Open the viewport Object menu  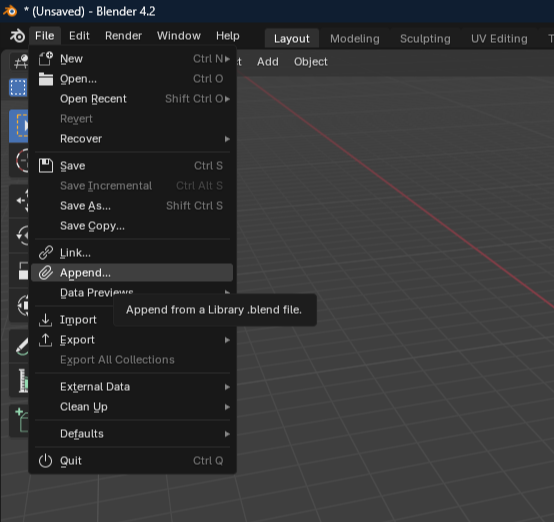pos(311,62)
